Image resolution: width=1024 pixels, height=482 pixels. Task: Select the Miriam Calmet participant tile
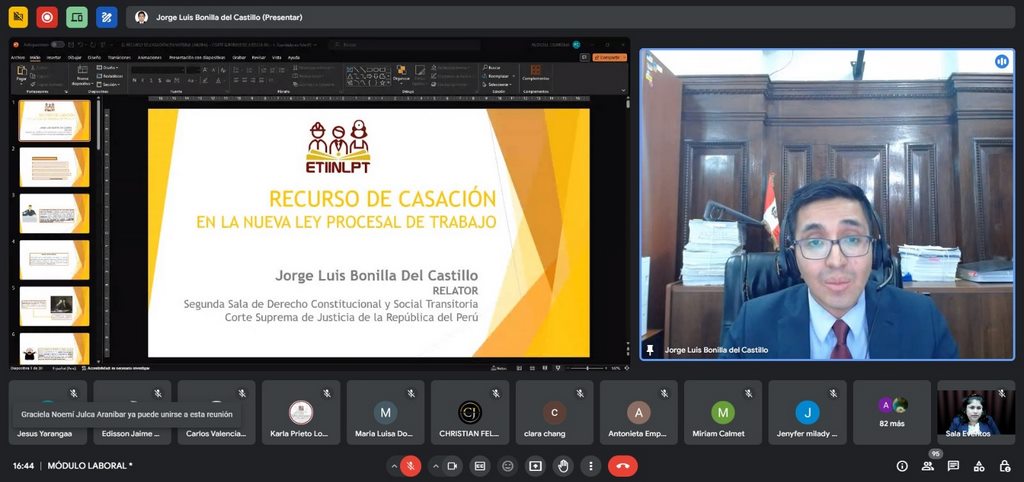[x=723, y=412]
